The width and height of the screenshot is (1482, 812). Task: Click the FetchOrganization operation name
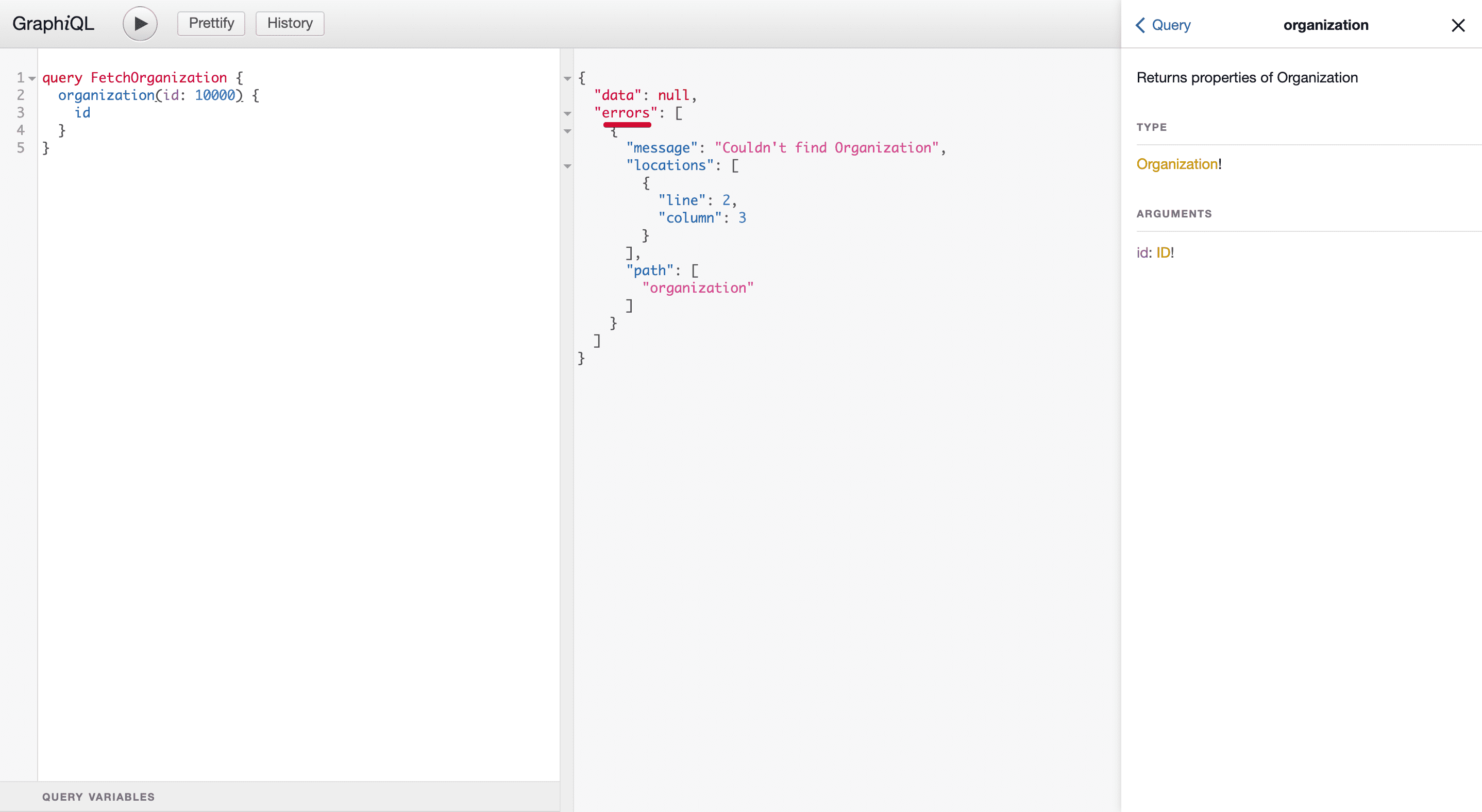coord(159,78)
